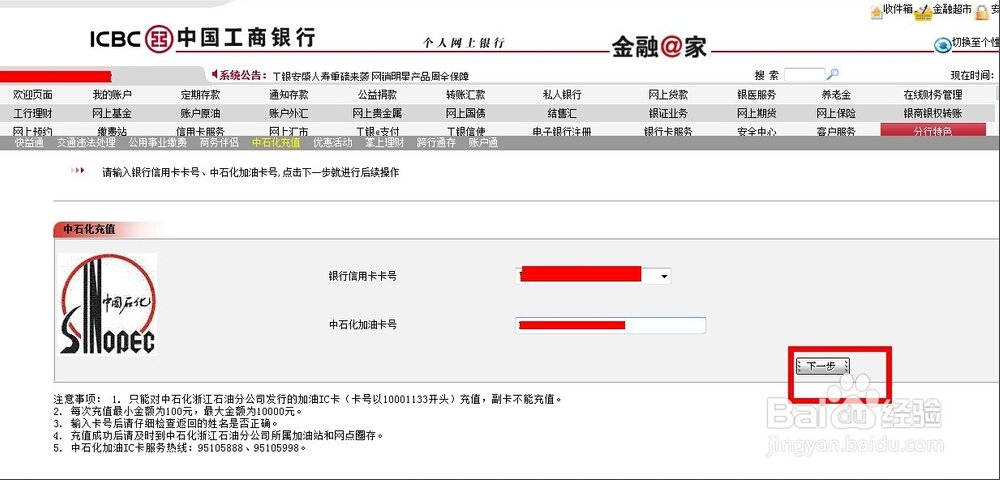Open the 结售汇 menu
This screenshot has height=480, width=1000.
(562, 113)
